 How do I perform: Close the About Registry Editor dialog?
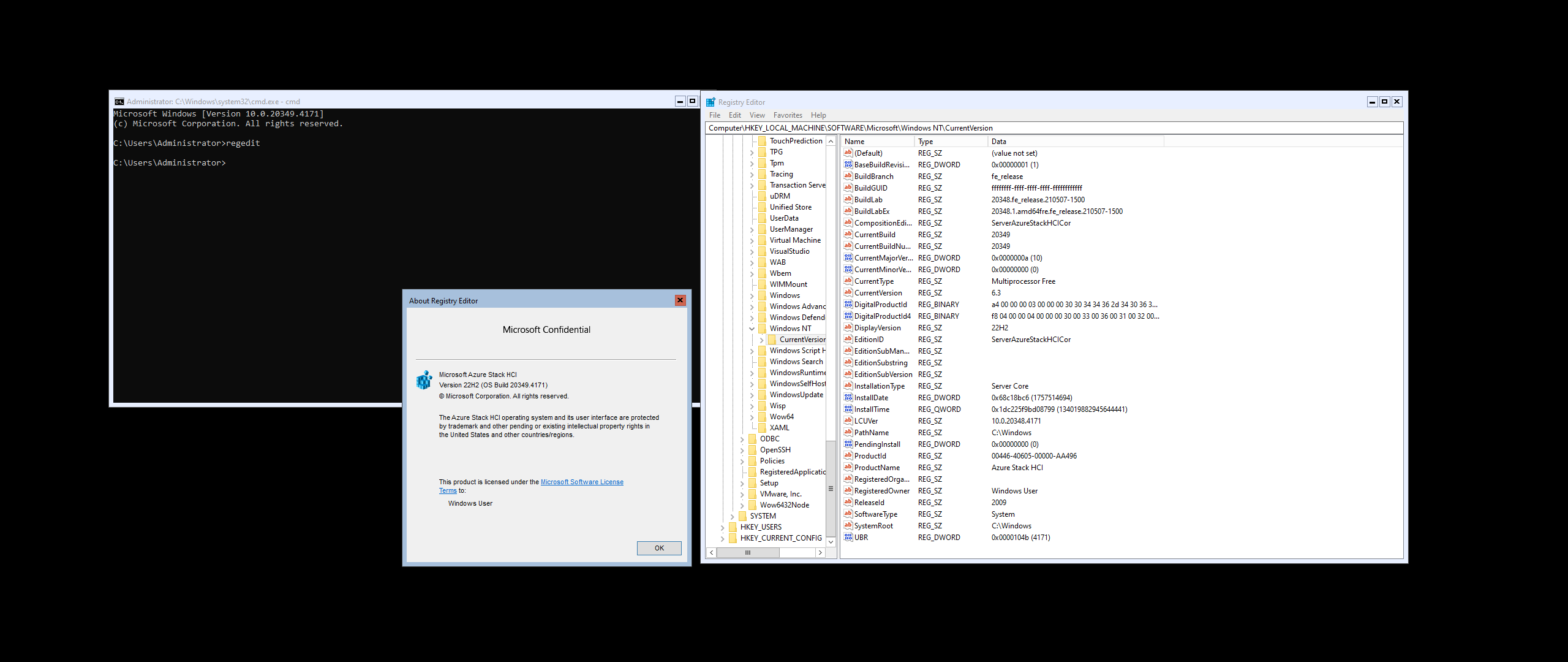click(680, 300)
